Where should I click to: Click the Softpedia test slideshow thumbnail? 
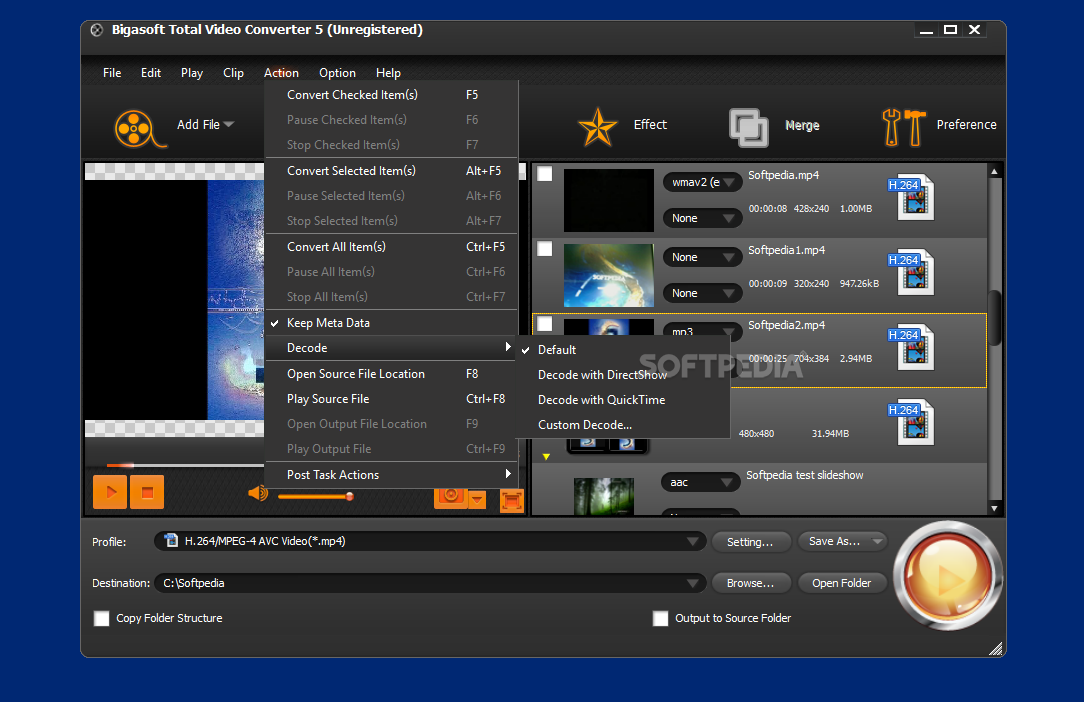(604, 497)
